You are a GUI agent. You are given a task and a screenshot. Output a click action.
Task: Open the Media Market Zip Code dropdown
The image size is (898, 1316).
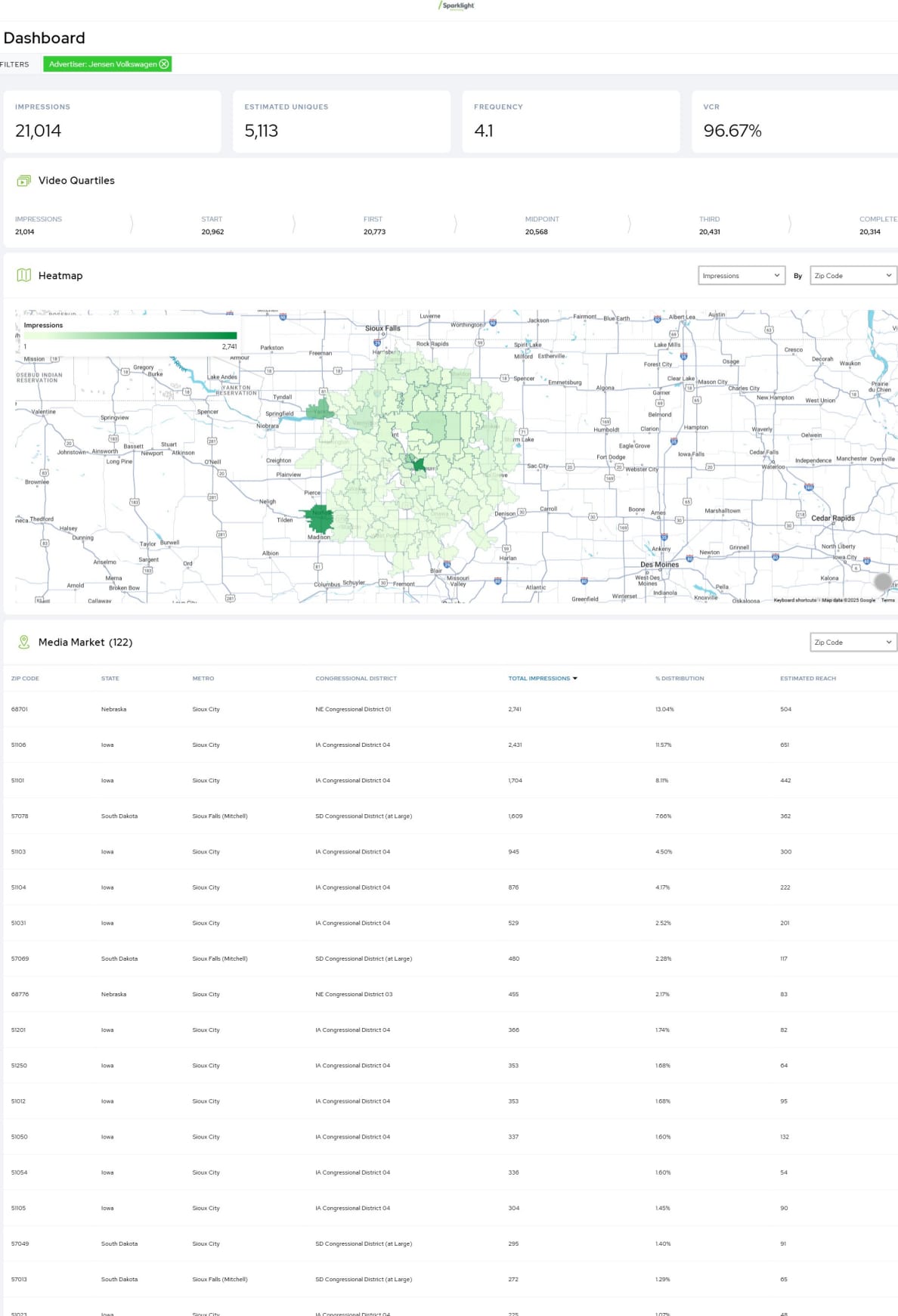[x=853, y=643]
